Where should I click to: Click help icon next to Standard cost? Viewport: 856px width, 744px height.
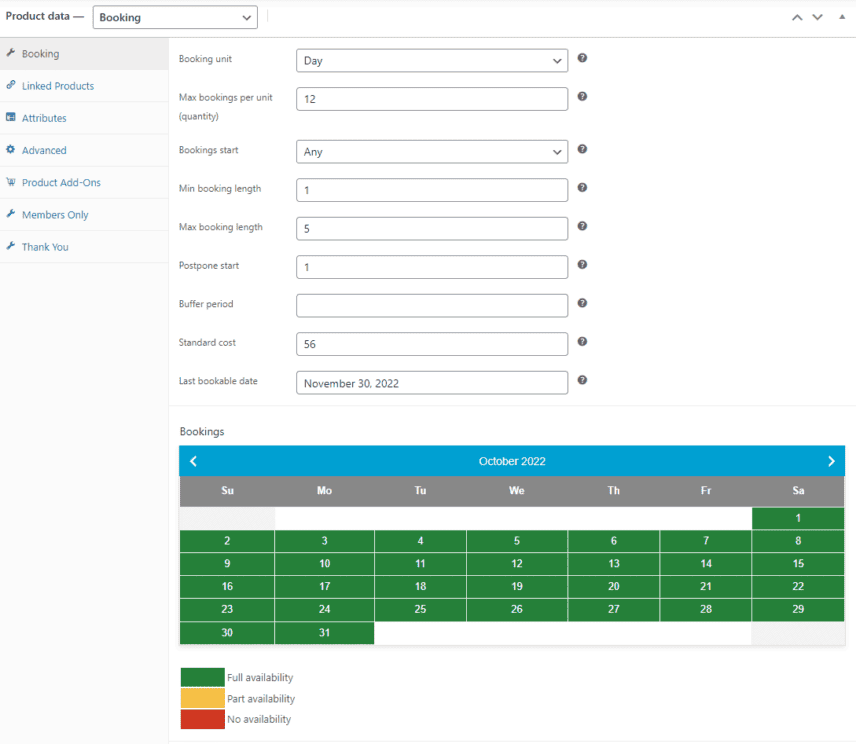pyautogui.click(x=582, y=342)
